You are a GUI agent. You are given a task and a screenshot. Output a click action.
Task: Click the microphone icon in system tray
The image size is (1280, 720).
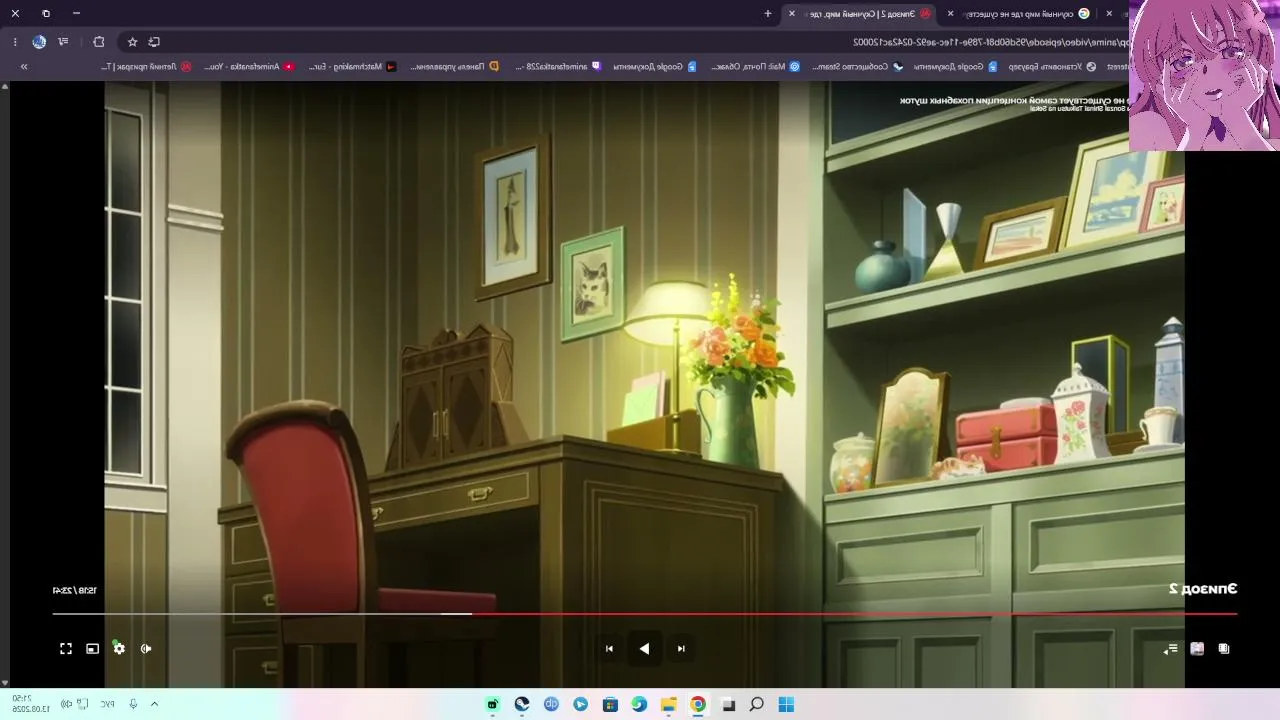(x=133, y=704)
